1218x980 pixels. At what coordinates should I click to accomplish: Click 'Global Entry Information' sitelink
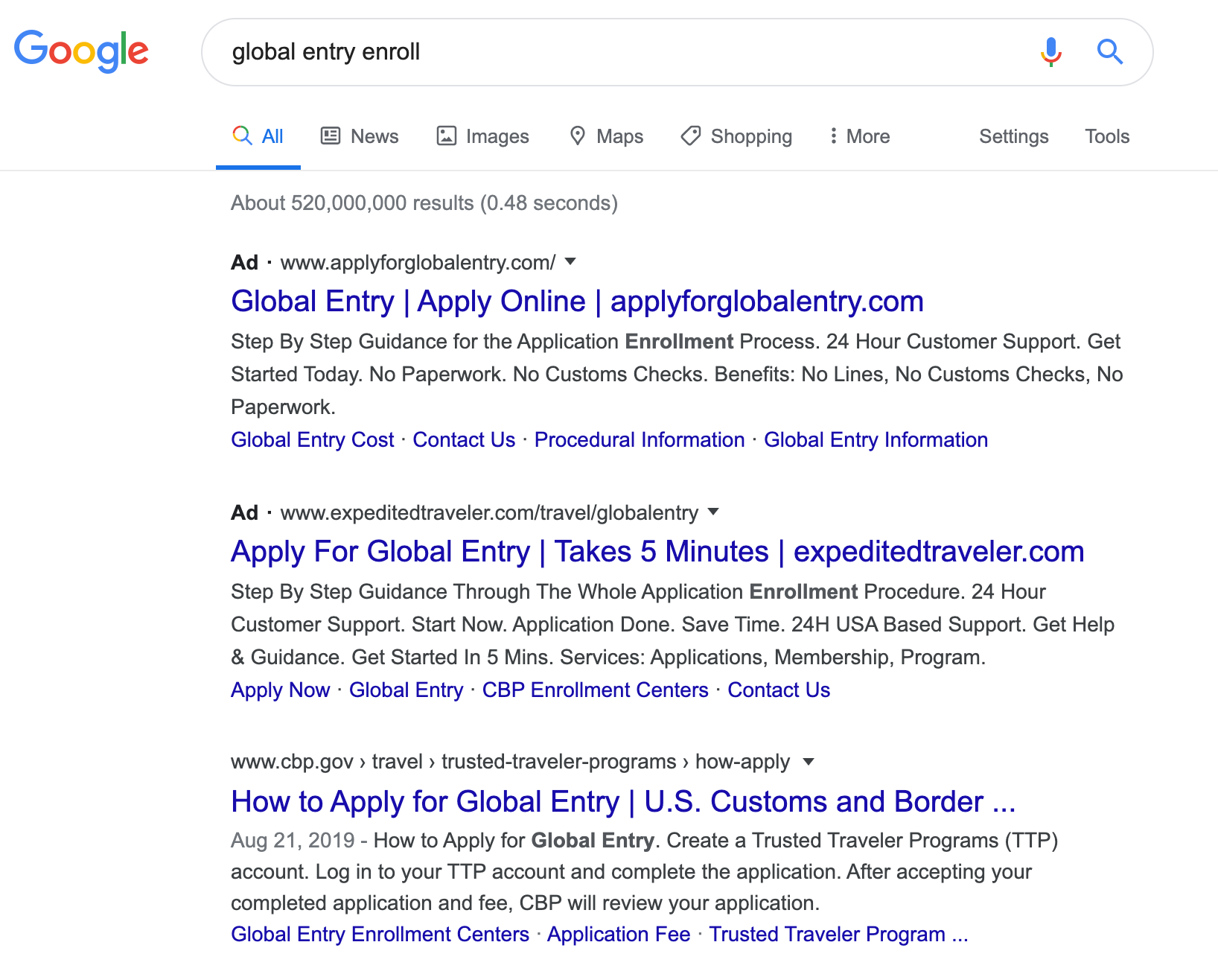pos(876,440)
